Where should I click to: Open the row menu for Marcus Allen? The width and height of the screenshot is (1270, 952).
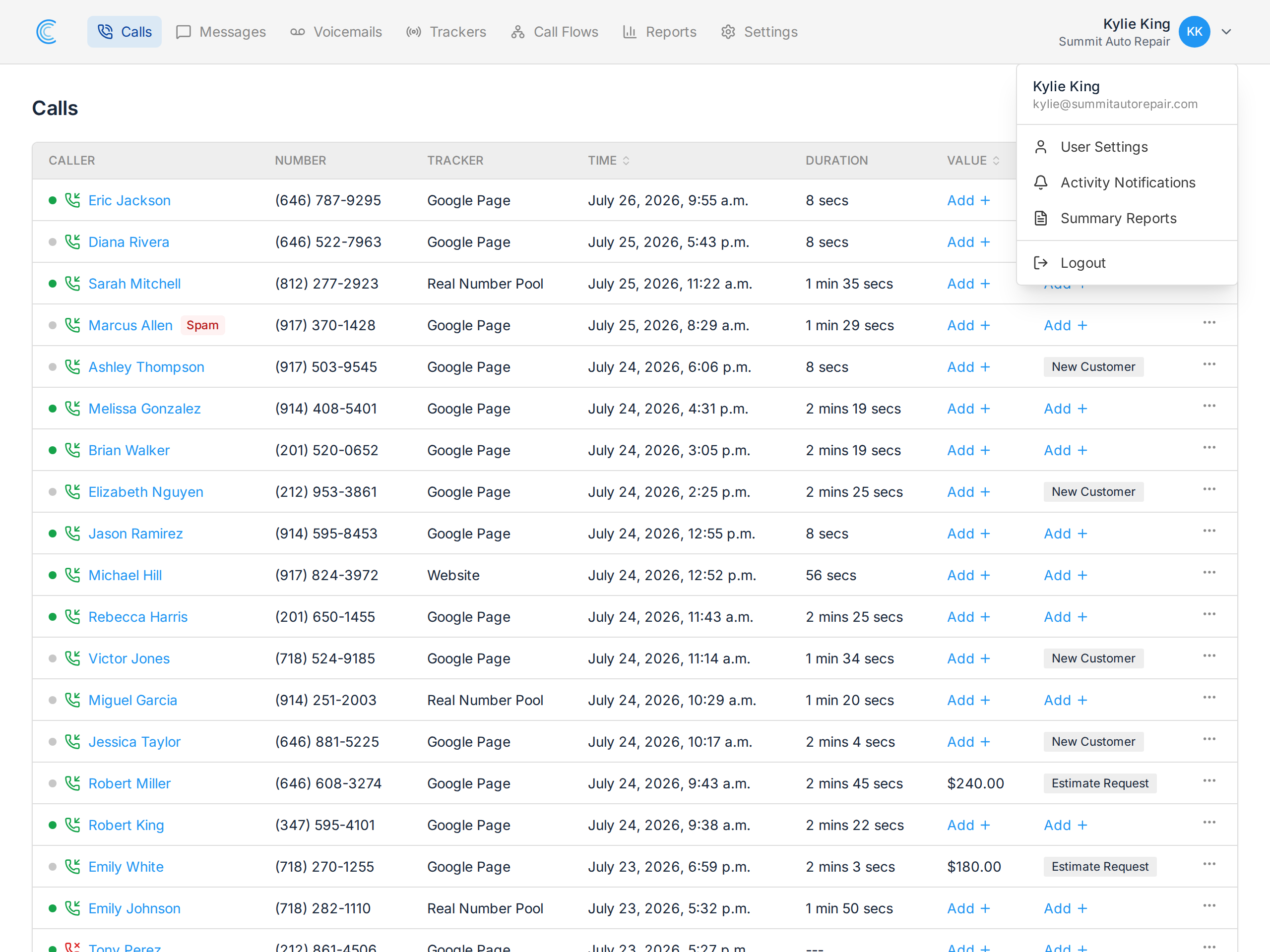coord(1209,323)
